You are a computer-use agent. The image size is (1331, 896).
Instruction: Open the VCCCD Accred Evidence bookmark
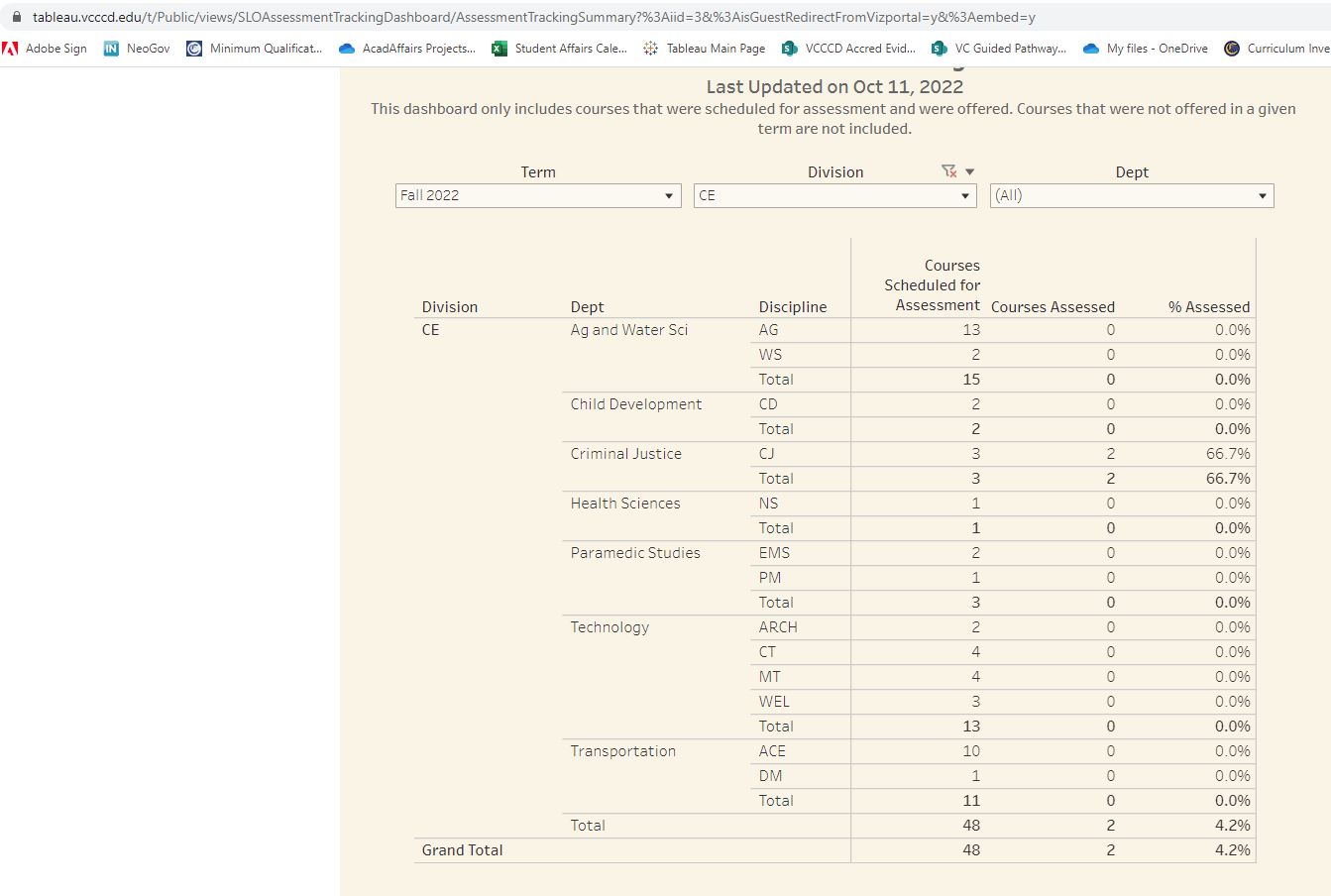pyautogui.click(x=849, y=49)
